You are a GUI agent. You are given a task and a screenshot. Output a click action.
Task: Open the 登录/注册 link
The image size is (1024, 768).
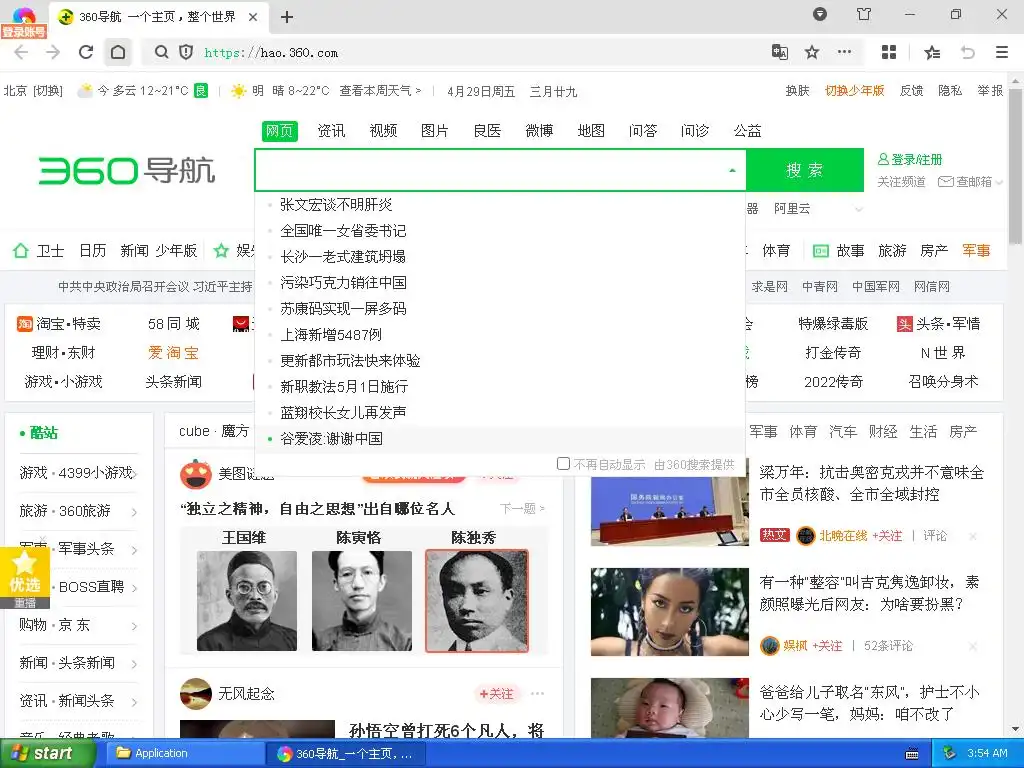click(x=910, y=159)
